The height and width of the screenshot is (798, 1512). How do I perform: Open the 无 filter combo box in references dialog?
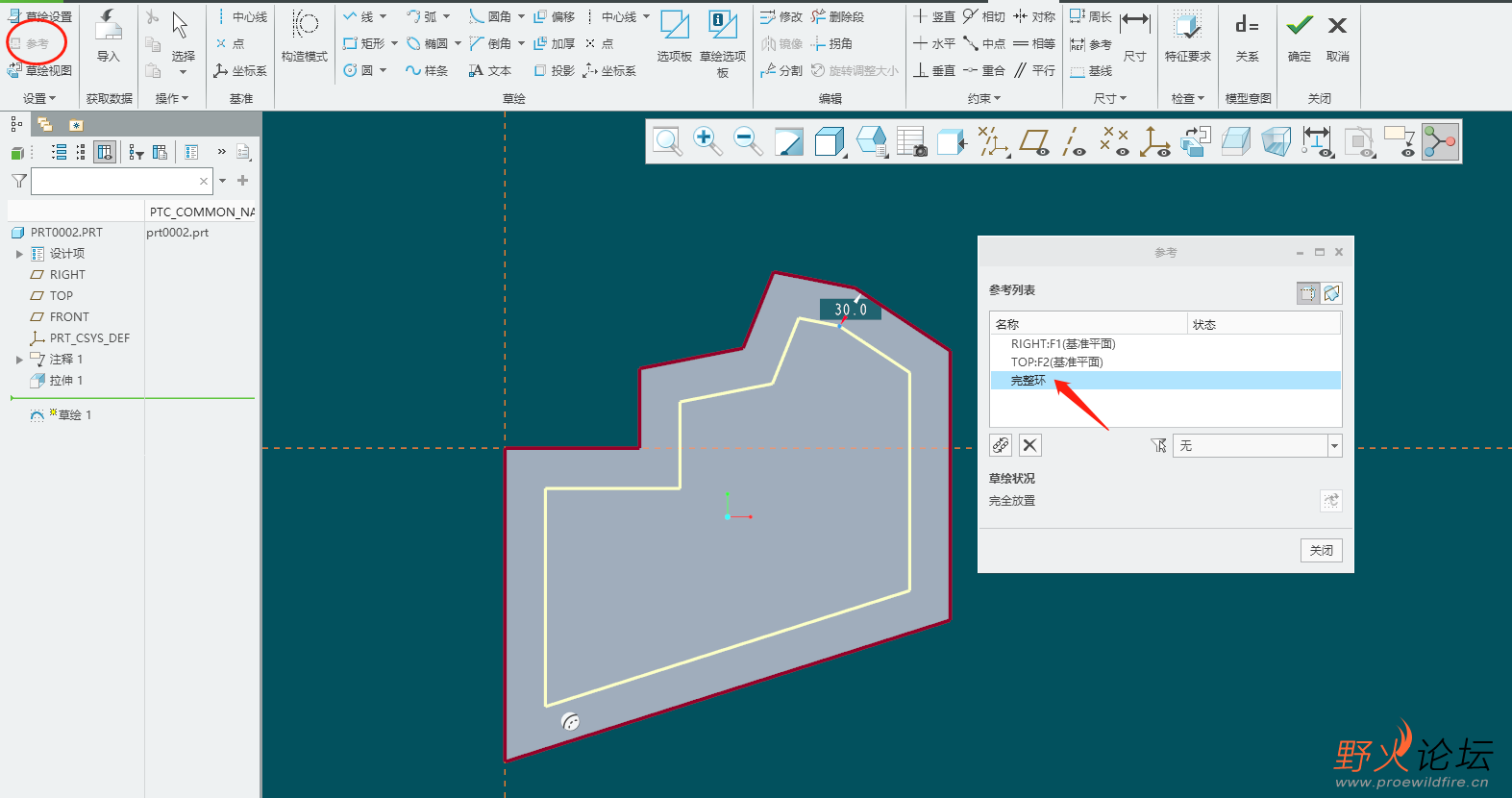tap(1256, 445)
